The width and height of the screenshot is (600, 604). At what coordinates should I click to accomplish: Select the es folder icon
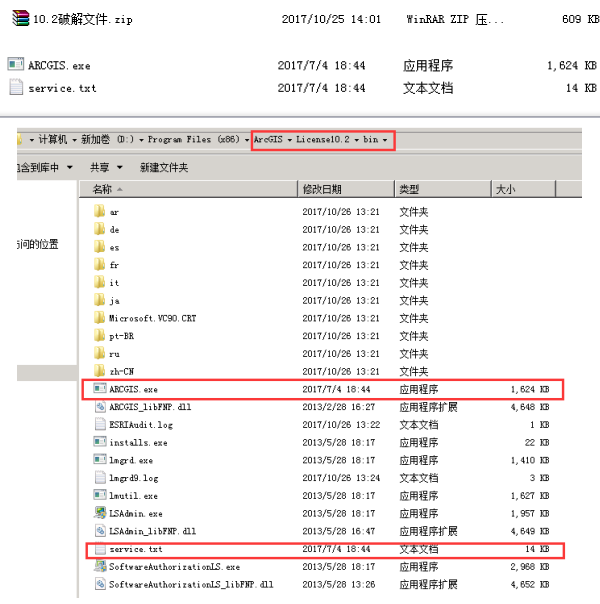[x=99, y=247]
